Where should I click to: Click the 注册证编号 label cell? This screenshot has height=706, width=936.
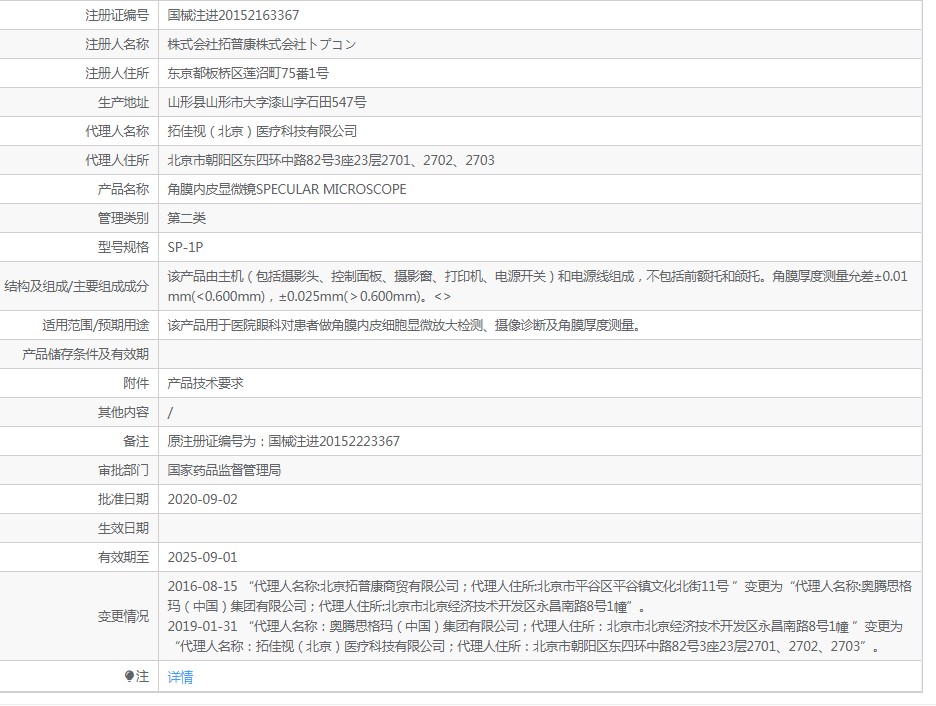tap(117, 15)
